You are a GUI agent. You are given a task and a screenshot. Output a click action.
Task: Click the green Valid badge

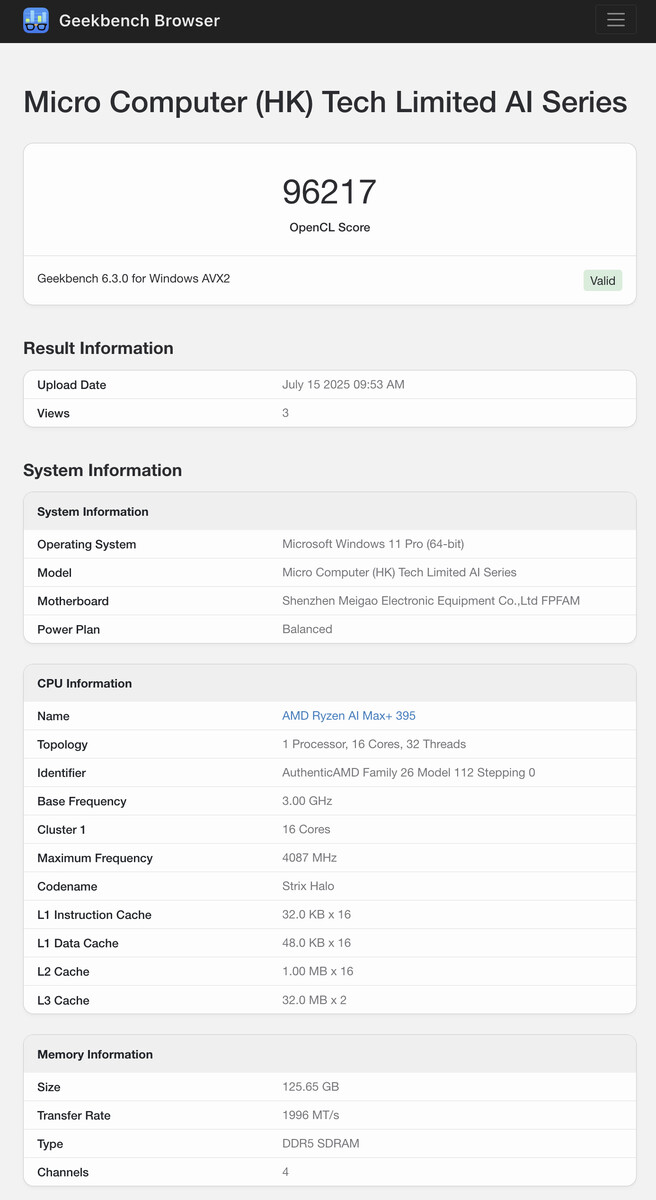pos(603,280)
